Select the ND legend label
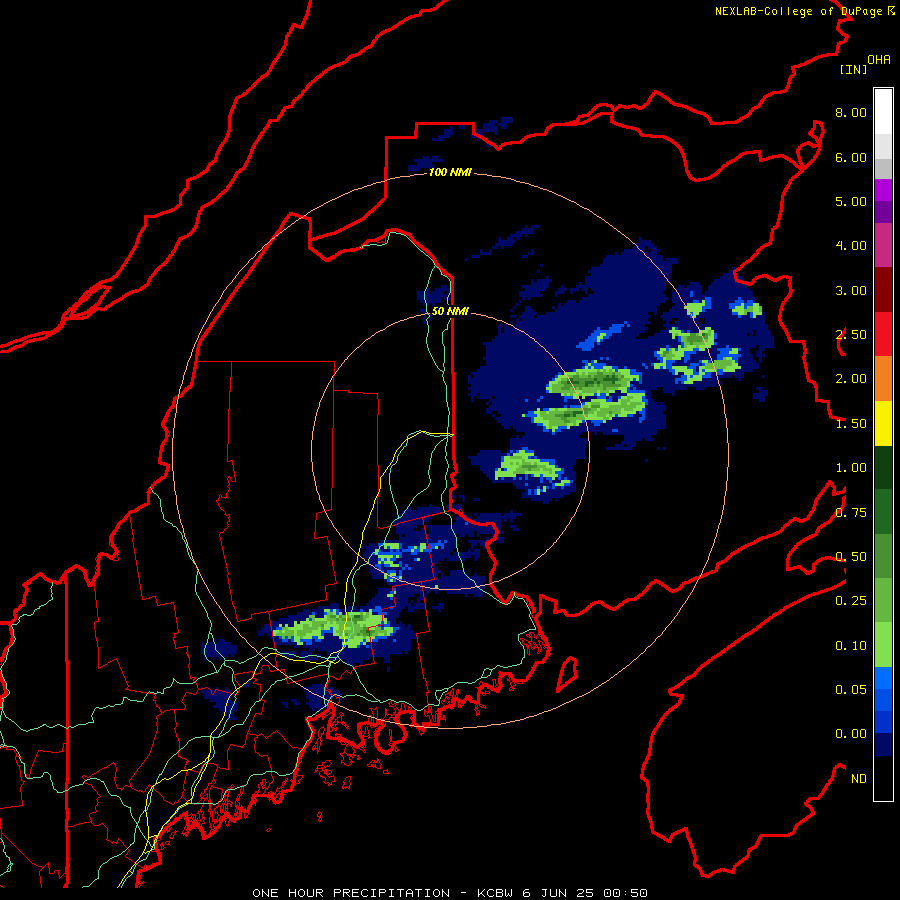 point(859,779)
